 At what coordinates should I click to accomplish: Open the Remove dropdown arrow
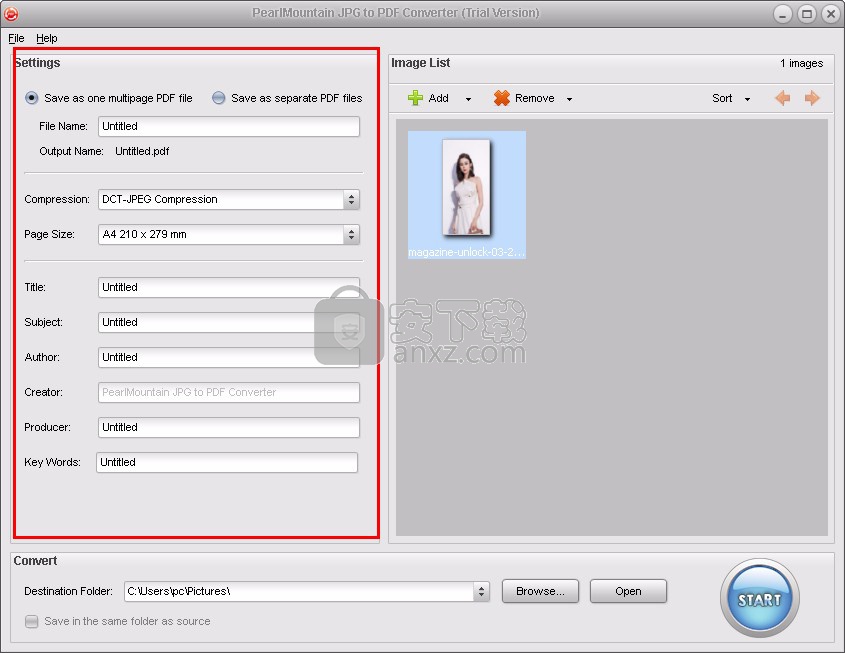tap(569, 99)
